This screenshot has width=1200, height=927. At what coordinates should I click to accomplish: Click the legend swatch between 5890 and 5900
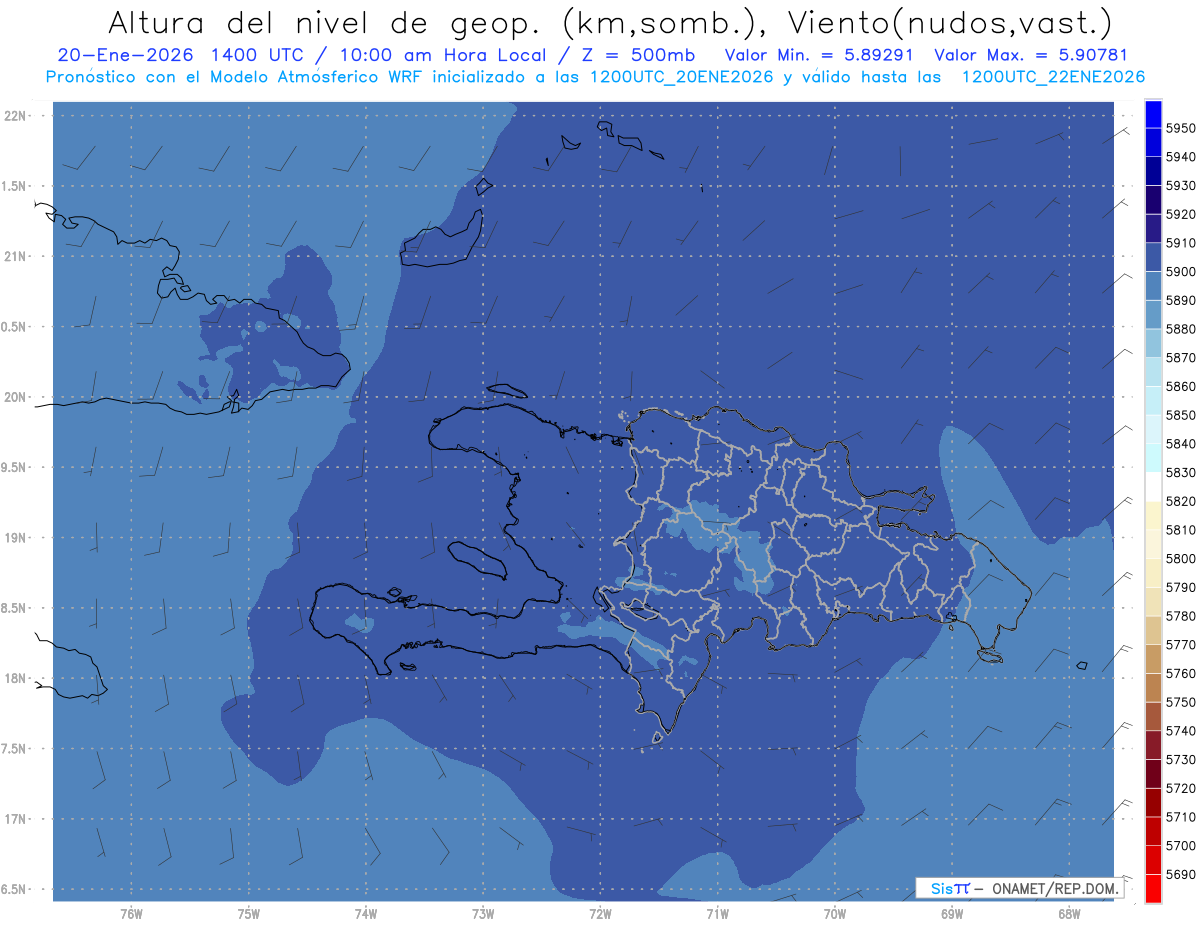(x=1153, y=286)
